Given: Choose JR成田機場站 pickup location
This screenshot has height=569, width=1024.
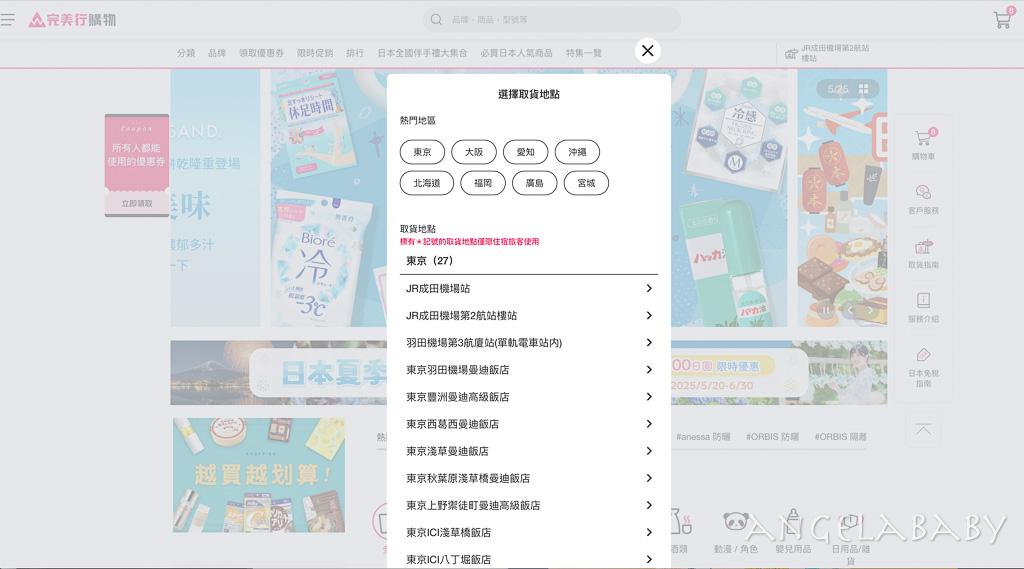Looking at the screenshot, I should pyautogui.click(x=529, y=289).
